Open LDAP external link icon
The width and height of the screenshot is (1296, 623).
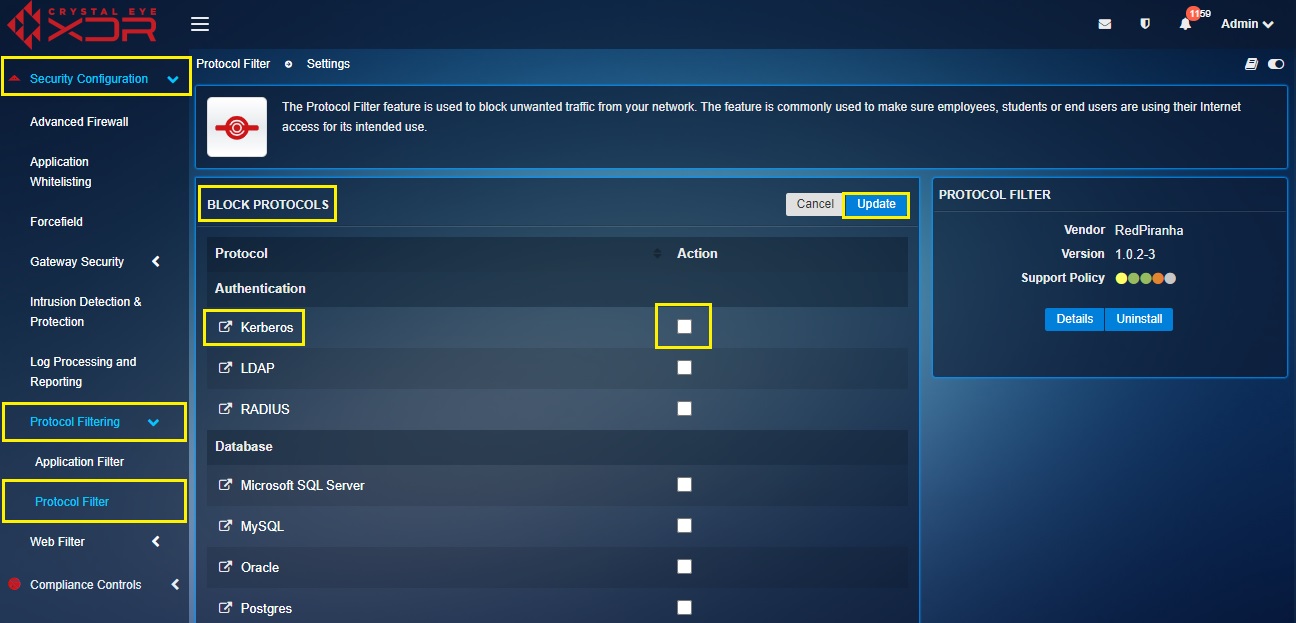(x=225, y=368)
